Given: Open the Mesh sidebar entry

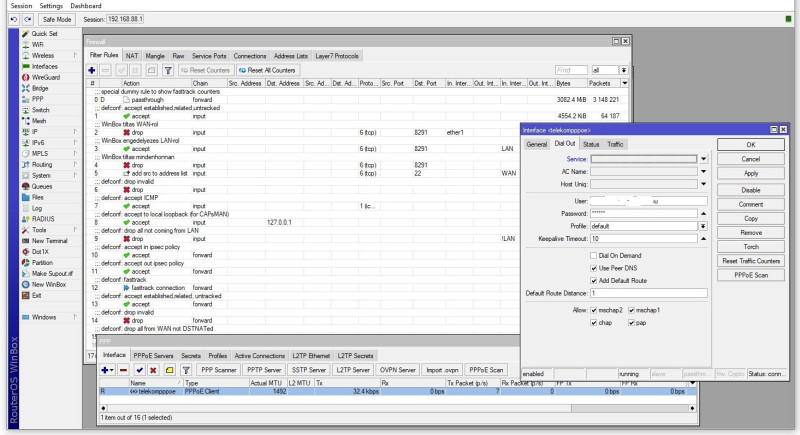Looking at the screenshot, I should tap(39, 121).
